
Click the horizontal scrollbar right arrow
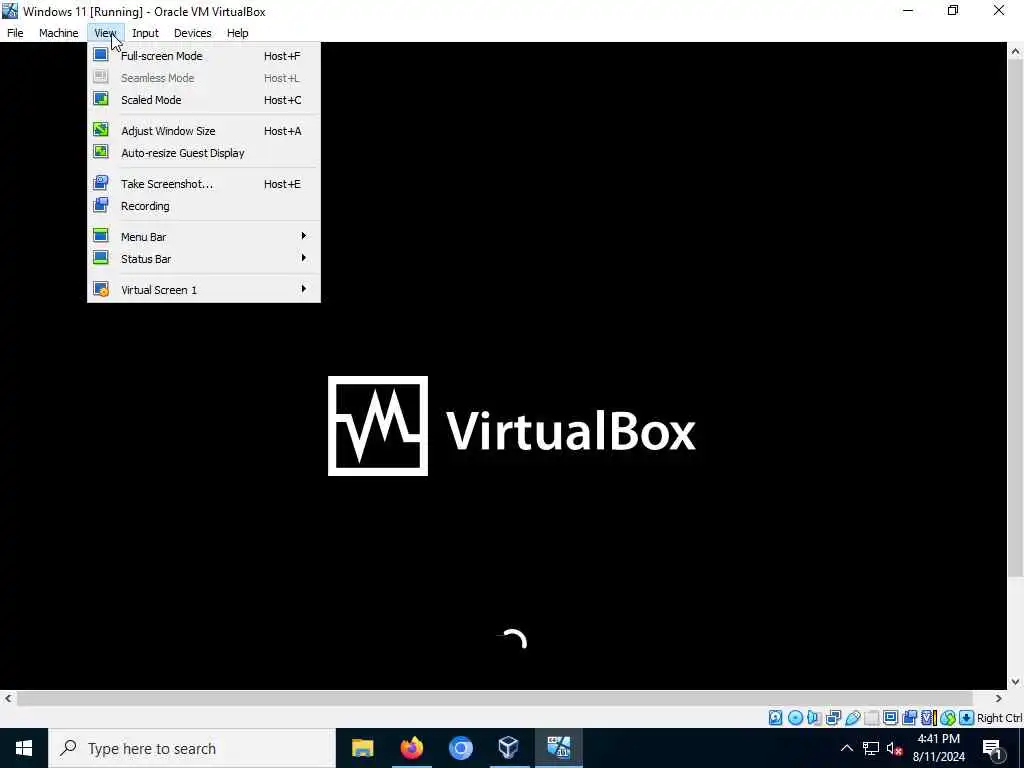click(x=999, y=698)
